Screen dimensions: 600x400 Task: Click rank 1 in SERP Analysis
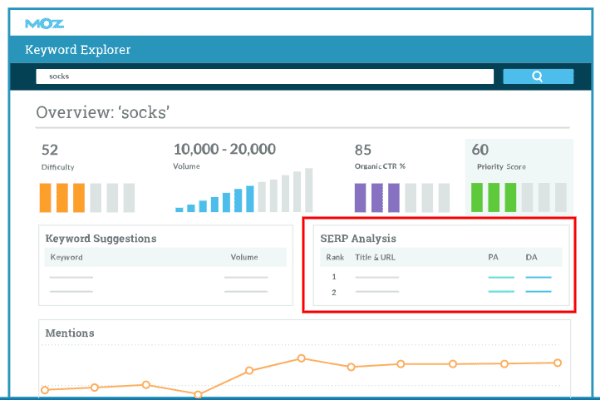334,276
